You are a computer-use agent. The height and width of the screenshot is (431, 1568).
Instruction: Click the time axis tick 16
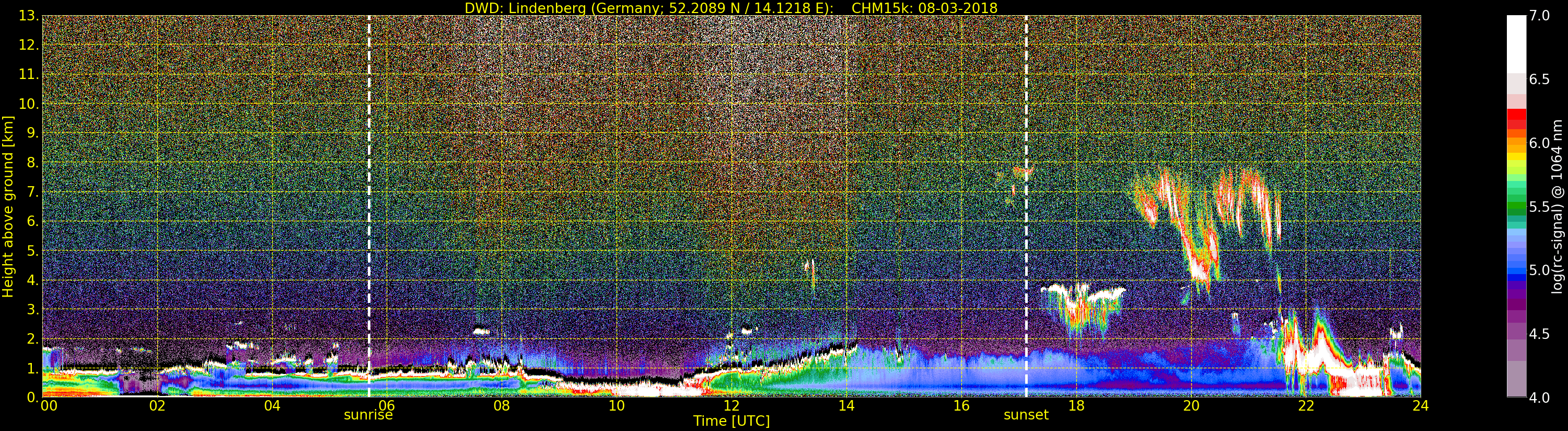coord(961,405)
